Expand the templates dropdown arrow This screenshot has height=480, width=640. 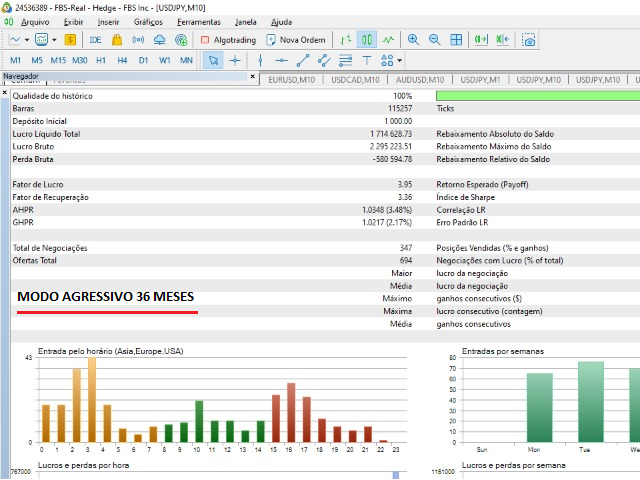[x=54, y=40]
